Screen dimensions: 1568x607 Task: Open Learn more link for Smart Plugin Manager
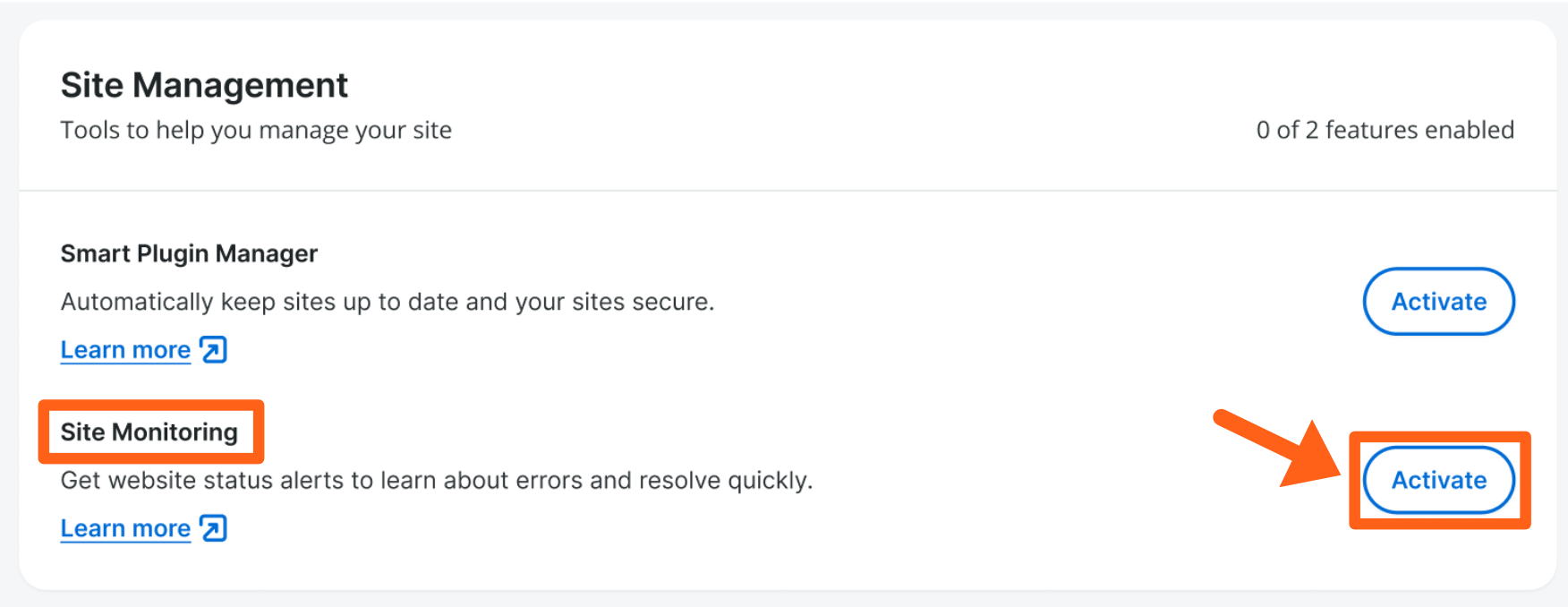pos(125,350)
